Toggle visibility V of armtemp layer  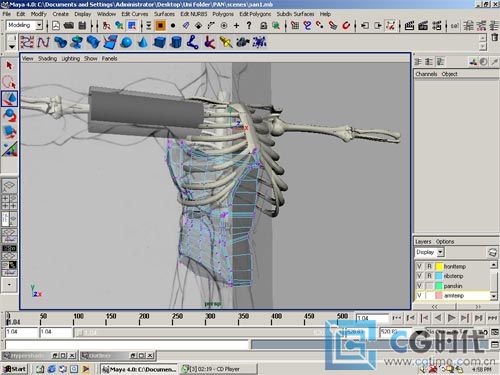[419, 295]
